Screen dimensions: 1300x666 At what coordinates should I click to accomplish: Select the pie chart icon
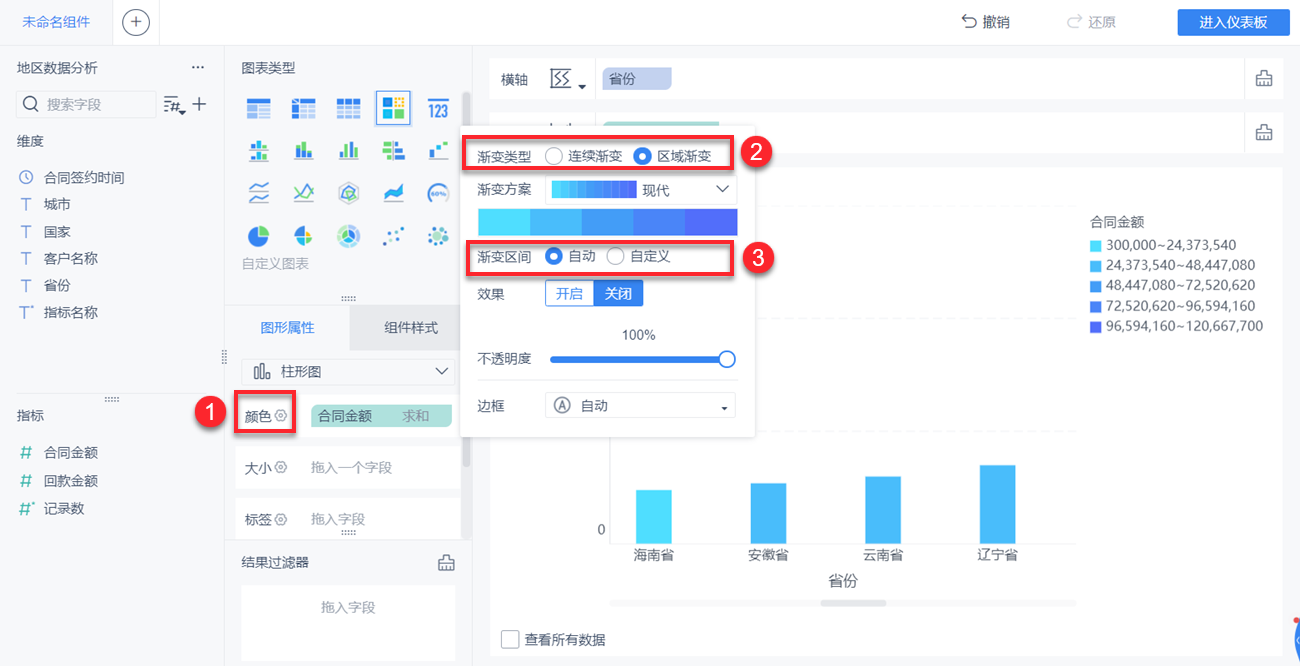coord(259,236)
